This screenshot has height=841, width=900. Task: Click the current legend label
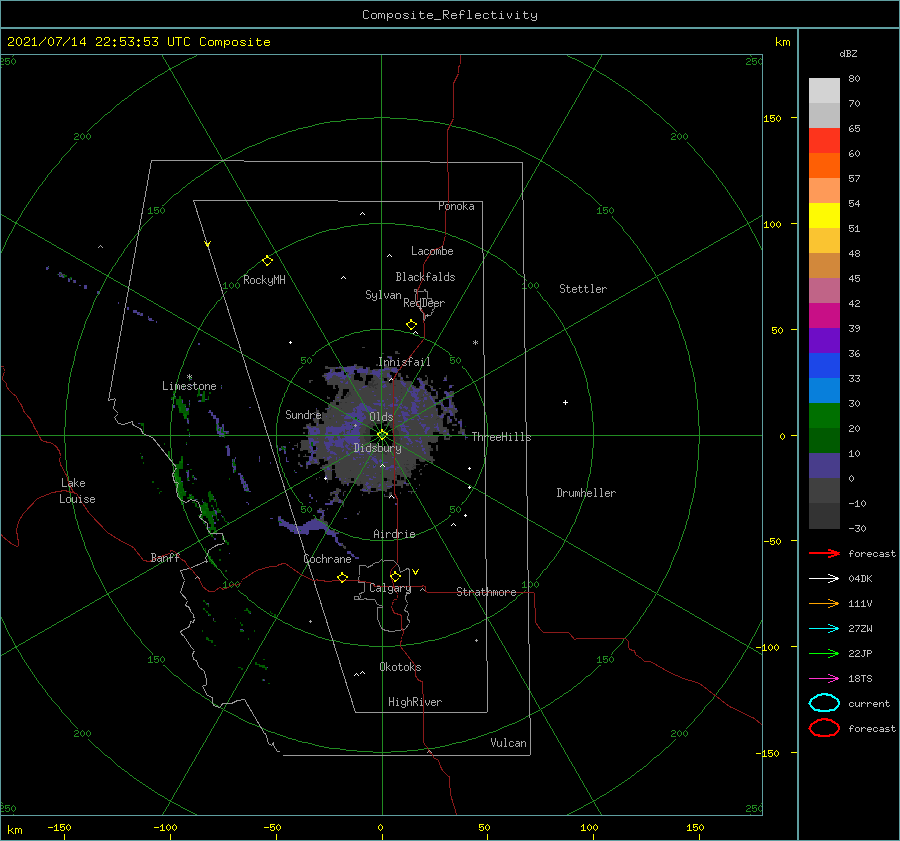[x=868, y=703]
